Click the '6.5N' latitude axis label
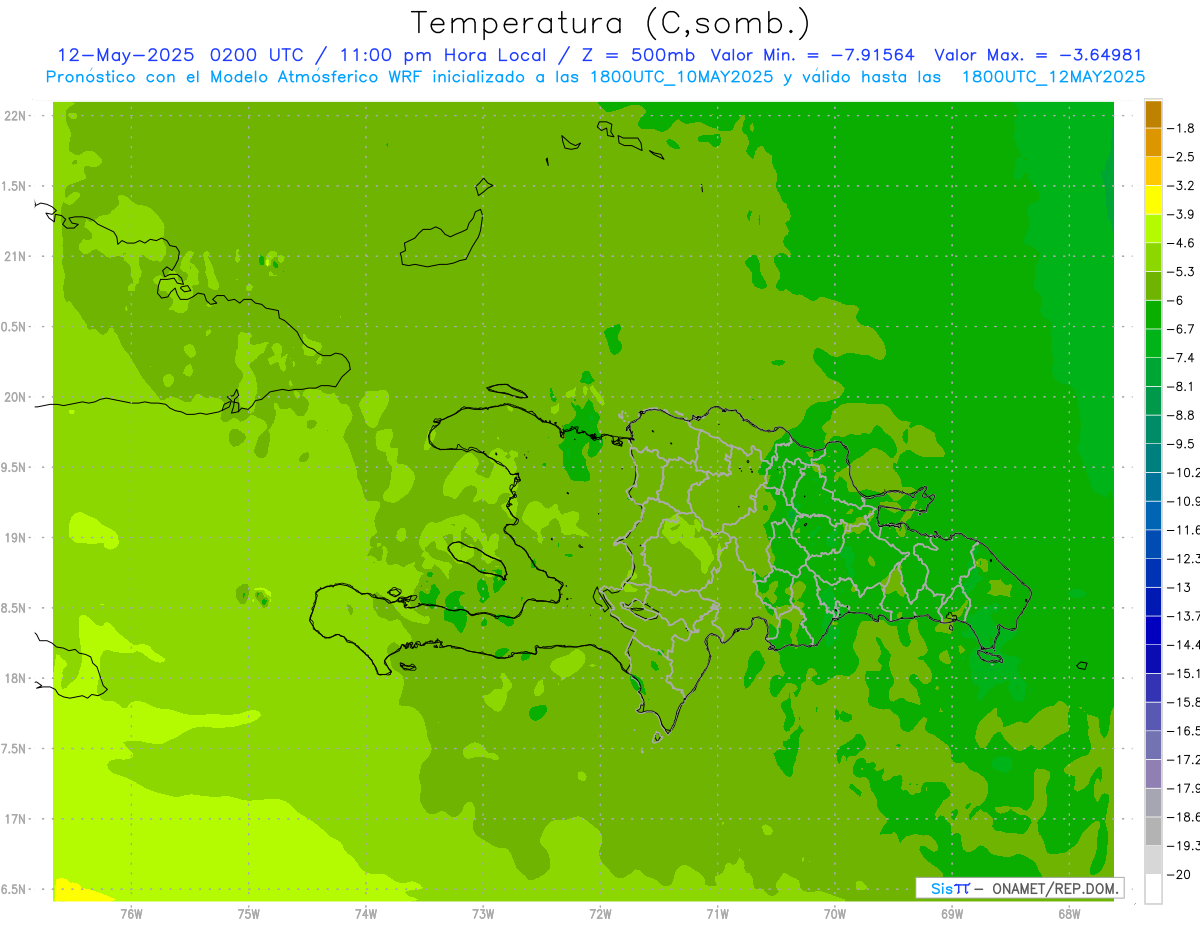The height and width of the screenshot is (927, 1200). (x=13, y=889)
